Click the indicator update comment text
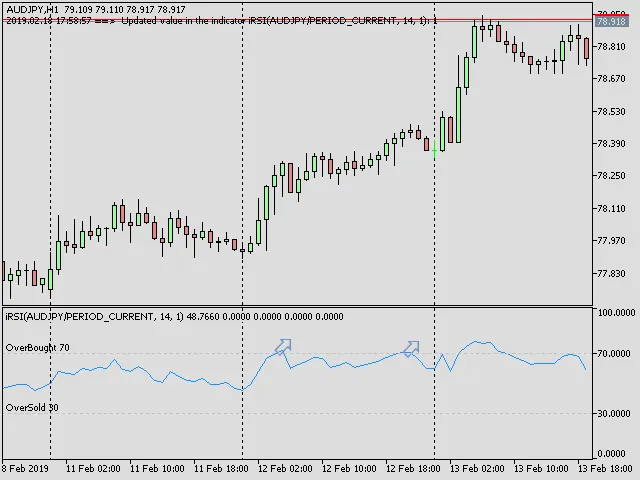This screenshot has width=640, height=480. 220,20
